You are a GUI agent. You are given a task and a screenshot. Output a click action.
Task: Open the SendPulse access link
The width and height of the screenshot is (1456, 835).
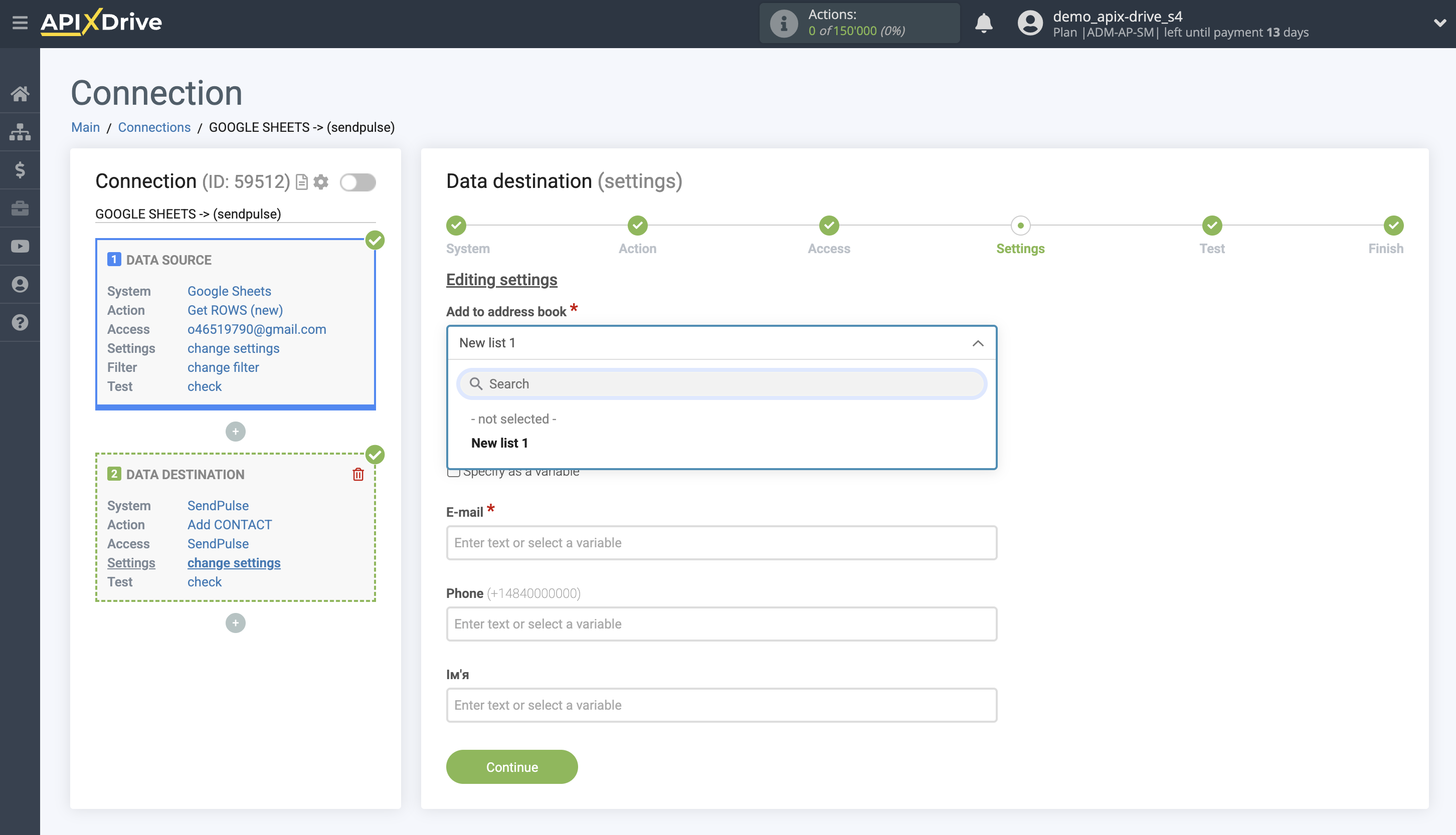[x=218, y=544]
